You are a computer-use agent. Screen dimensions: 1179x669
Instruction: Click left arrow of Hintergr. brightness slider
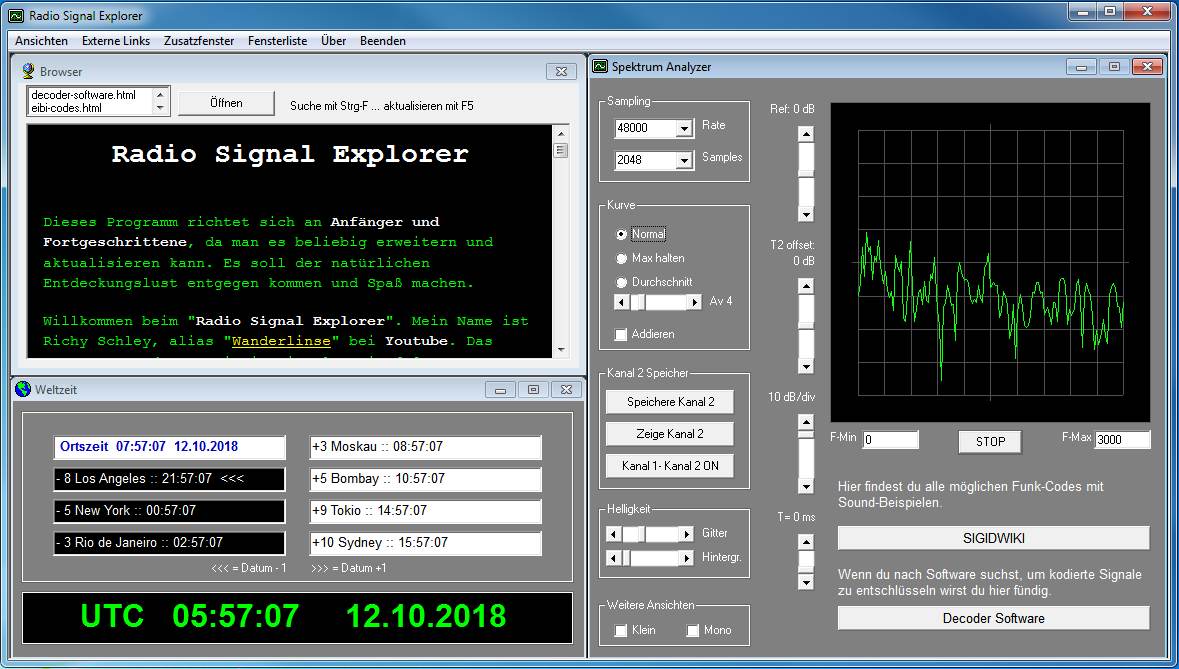tap(614, 558)
